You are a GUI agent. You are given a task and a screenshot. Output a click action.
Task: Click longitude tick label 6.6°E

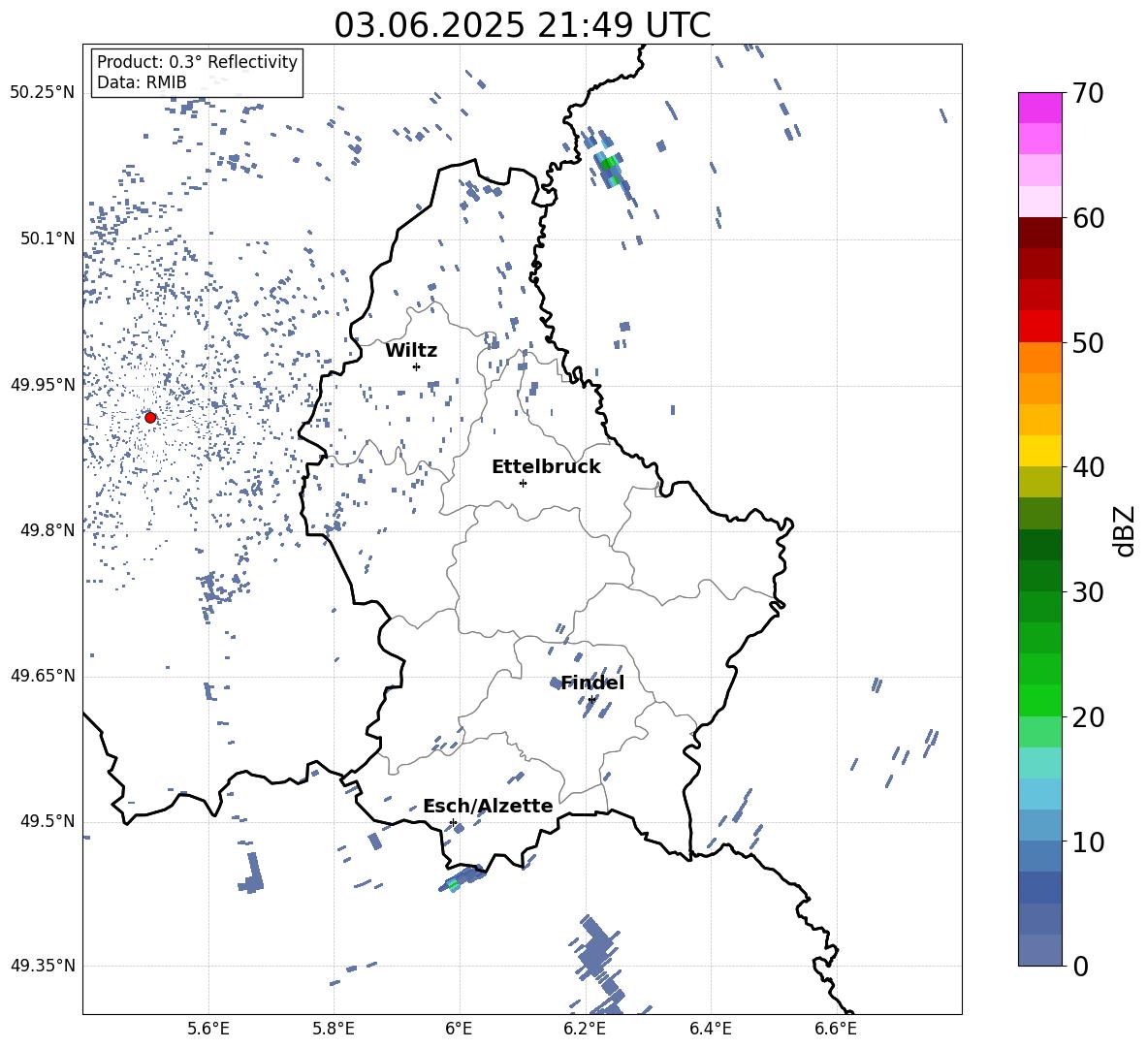pos(836,1029)
